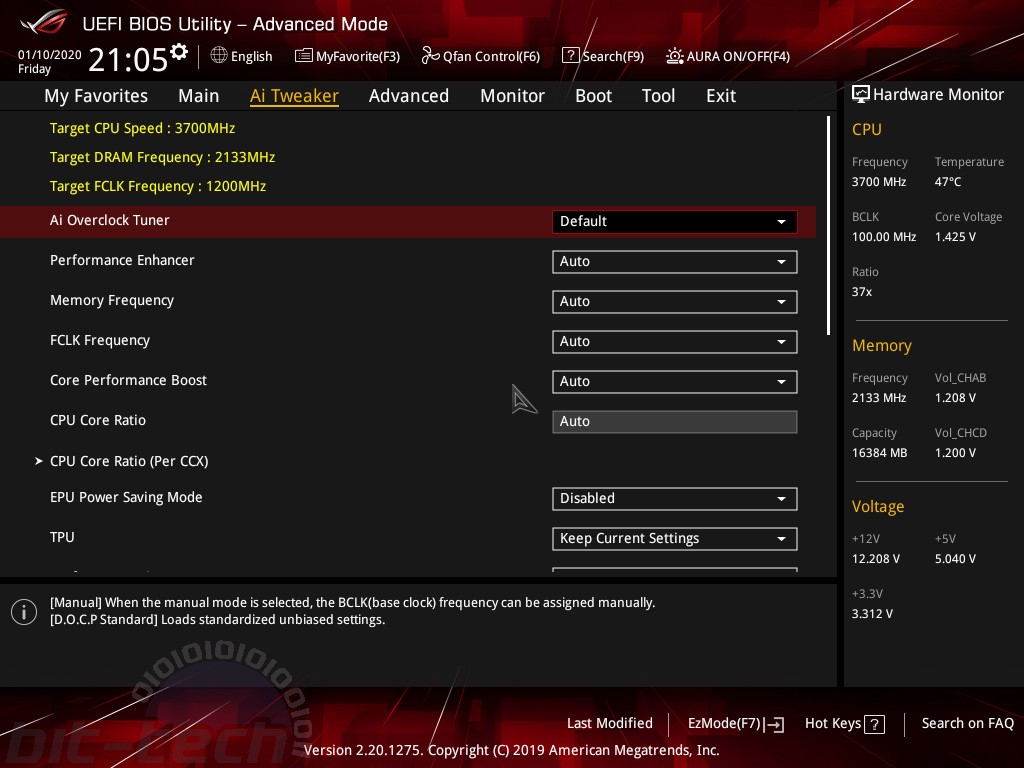Click the settings list vertical scrollbar
The height and width of the screenshot is (768, 1024).
tap(829, 225)
